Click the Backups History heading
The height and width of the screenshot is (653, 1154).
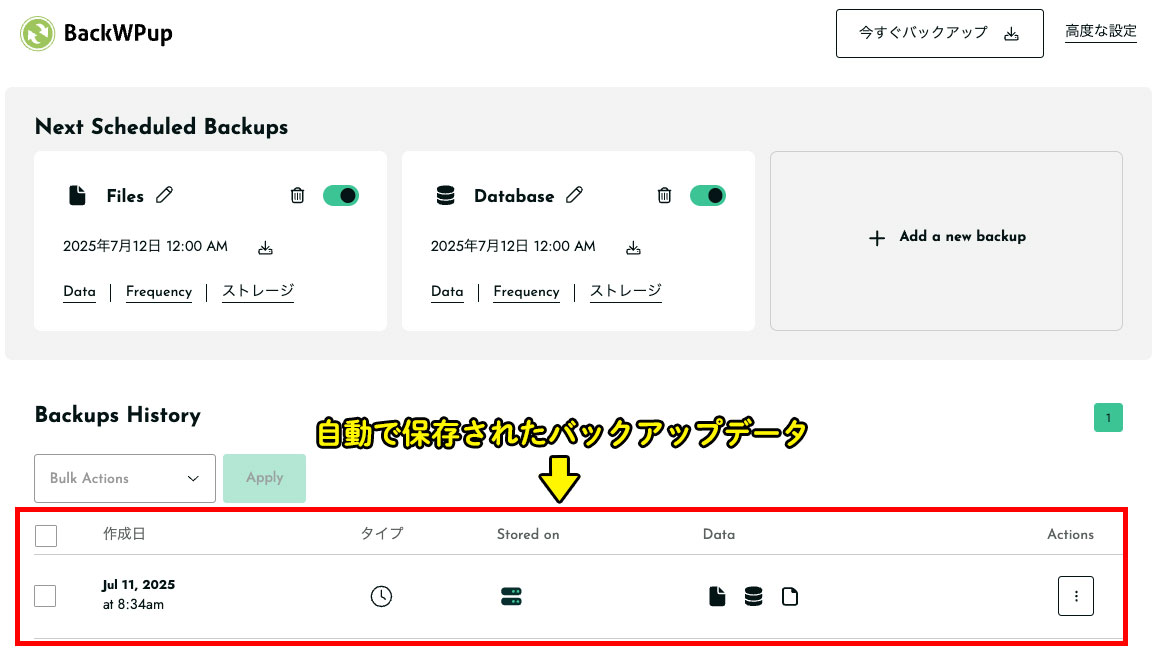[x=118, y=414]
